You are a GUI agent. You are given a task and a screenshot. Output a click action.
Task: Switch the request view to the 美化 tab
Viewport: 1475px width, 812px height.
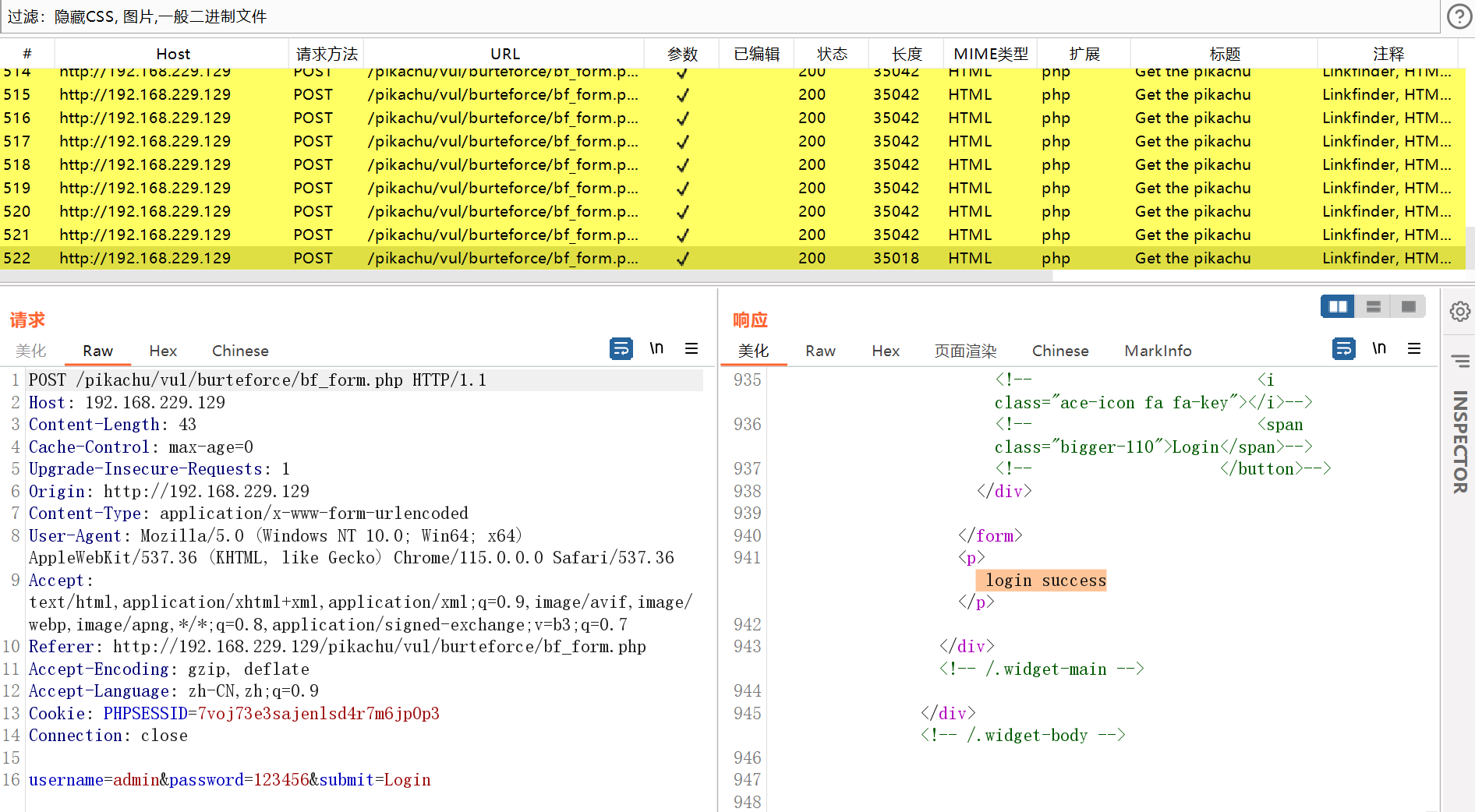click(31, 351)
